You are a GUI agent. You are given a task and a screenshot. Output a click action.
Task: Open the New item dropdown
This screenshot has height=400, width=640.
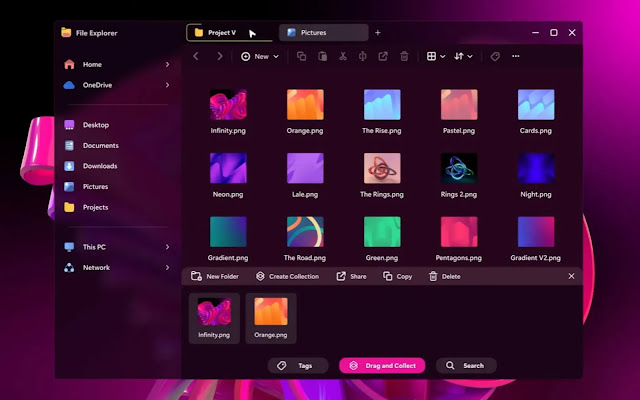coord(260,56)
